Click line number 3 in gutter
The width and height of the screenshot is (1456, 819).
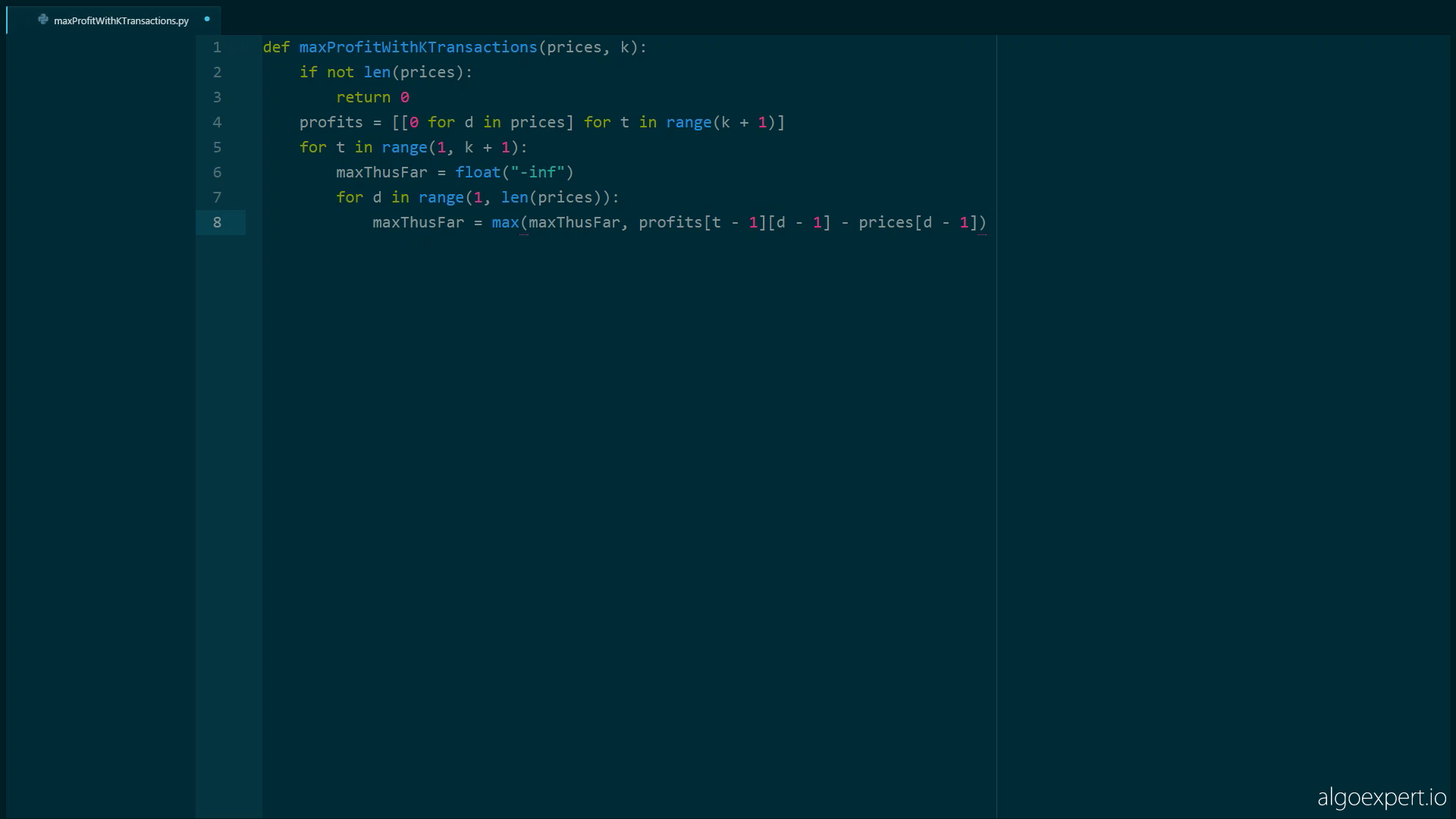(217, 97)
